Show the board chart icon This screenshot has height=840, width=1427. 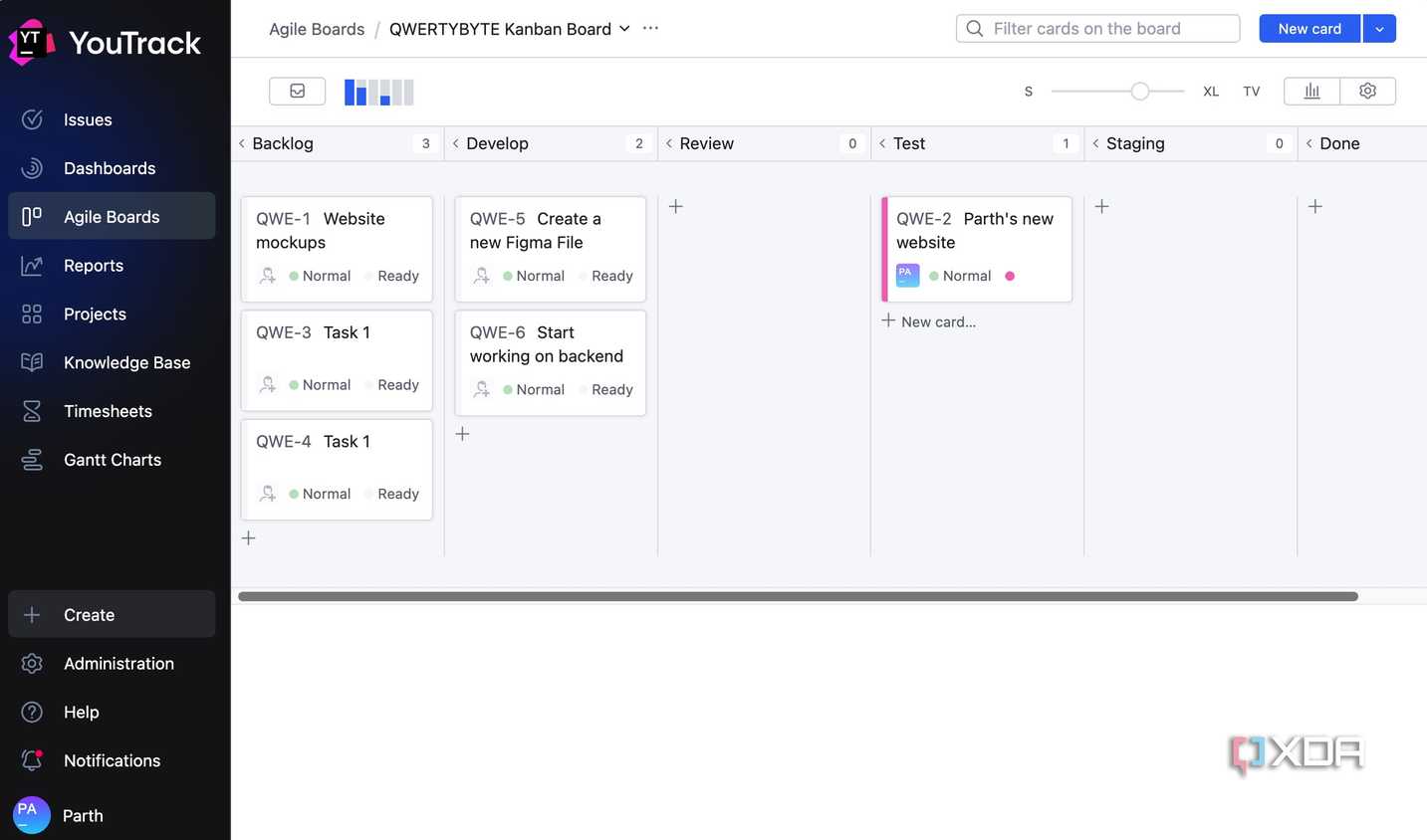[1311, 91]
